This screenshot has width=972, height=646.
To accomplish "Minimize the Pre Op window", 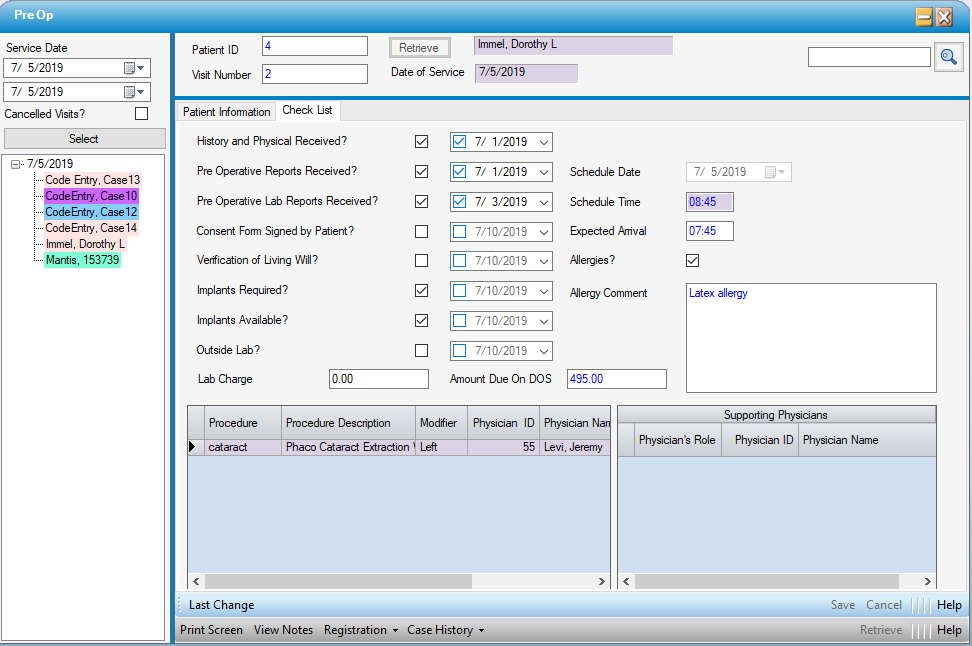I will click(925, 16).
